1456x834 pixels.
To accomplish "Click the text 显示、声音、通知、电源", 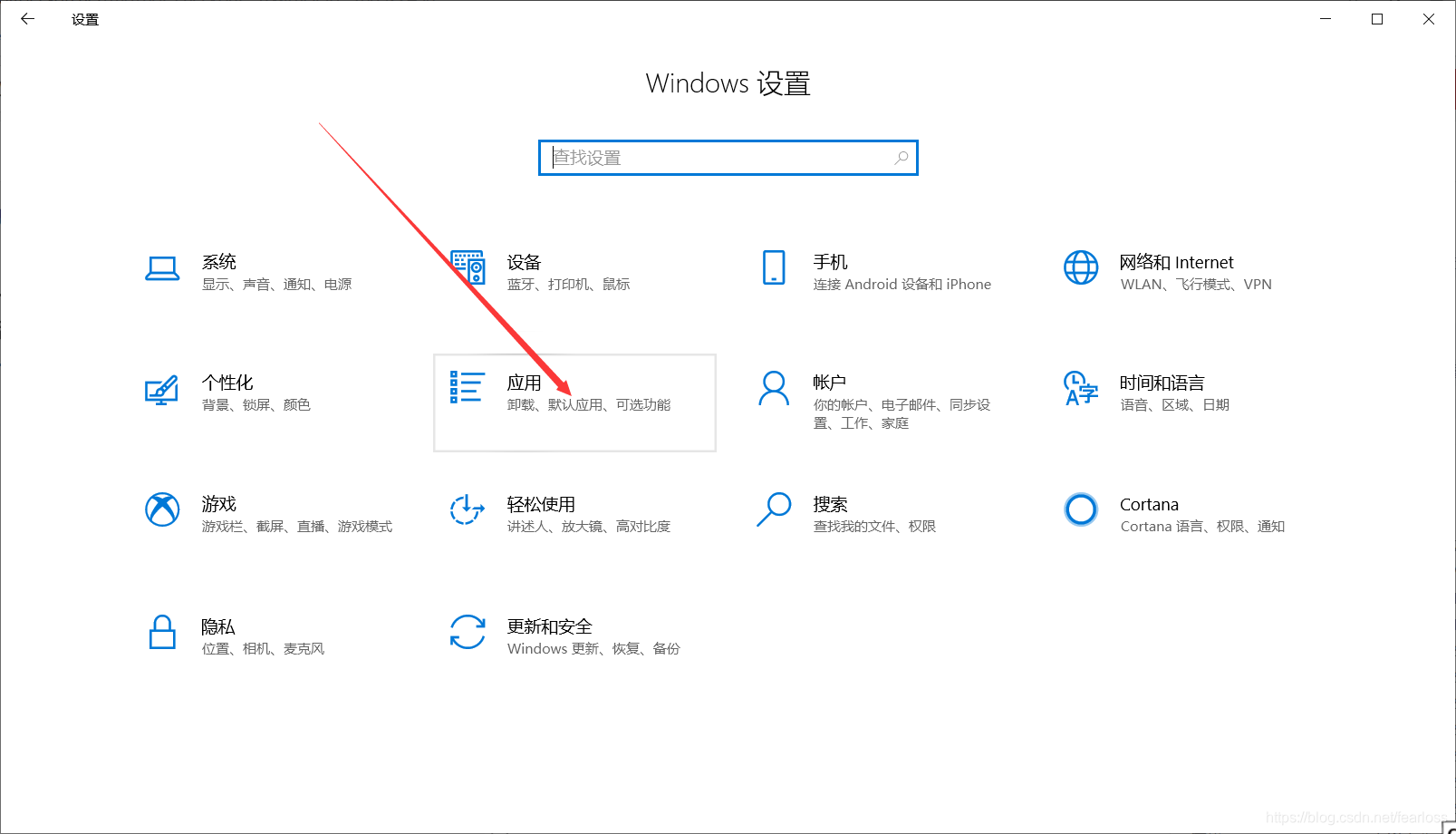I will tap(276, 285).
